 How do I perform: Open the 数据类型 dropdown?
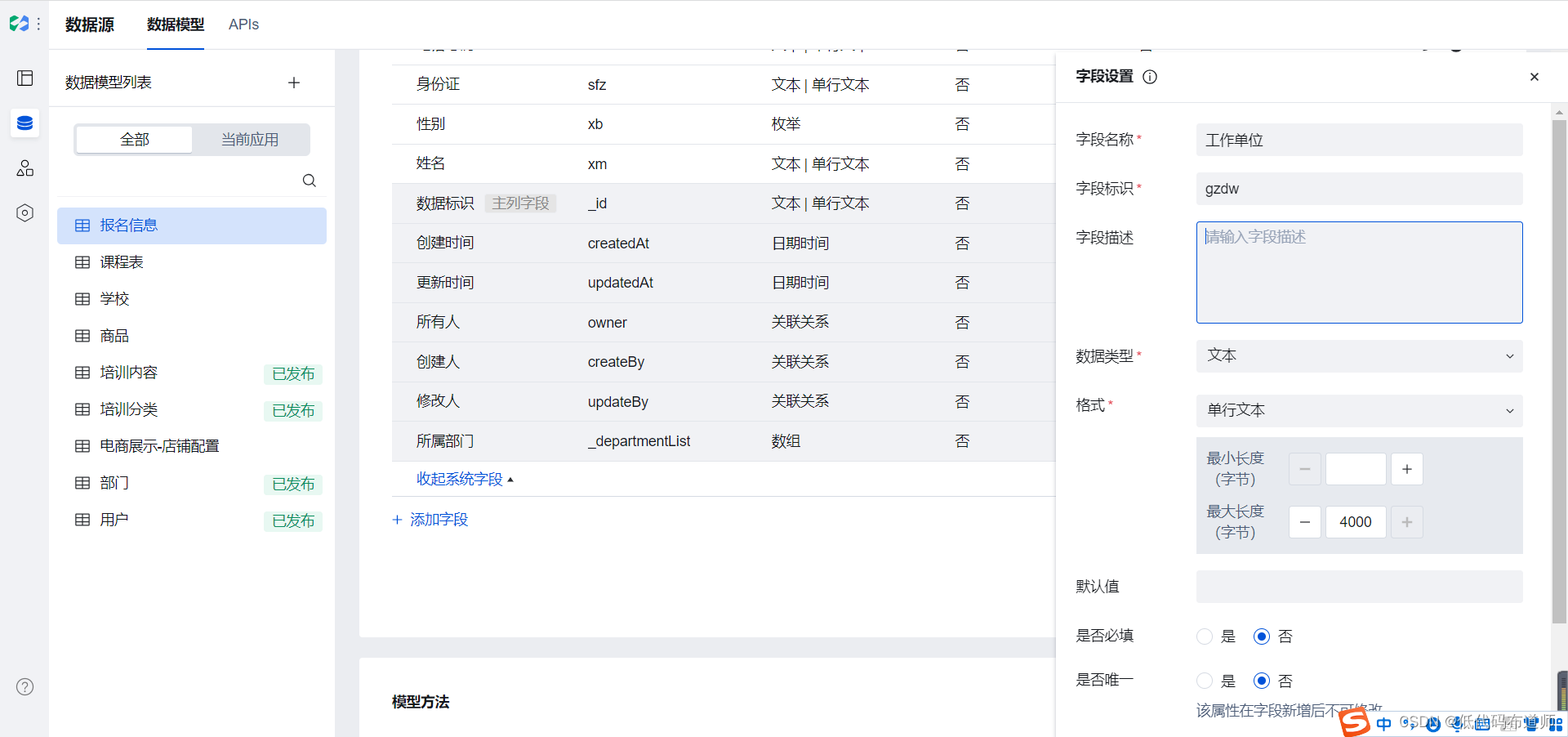(x=1360, y=356)
